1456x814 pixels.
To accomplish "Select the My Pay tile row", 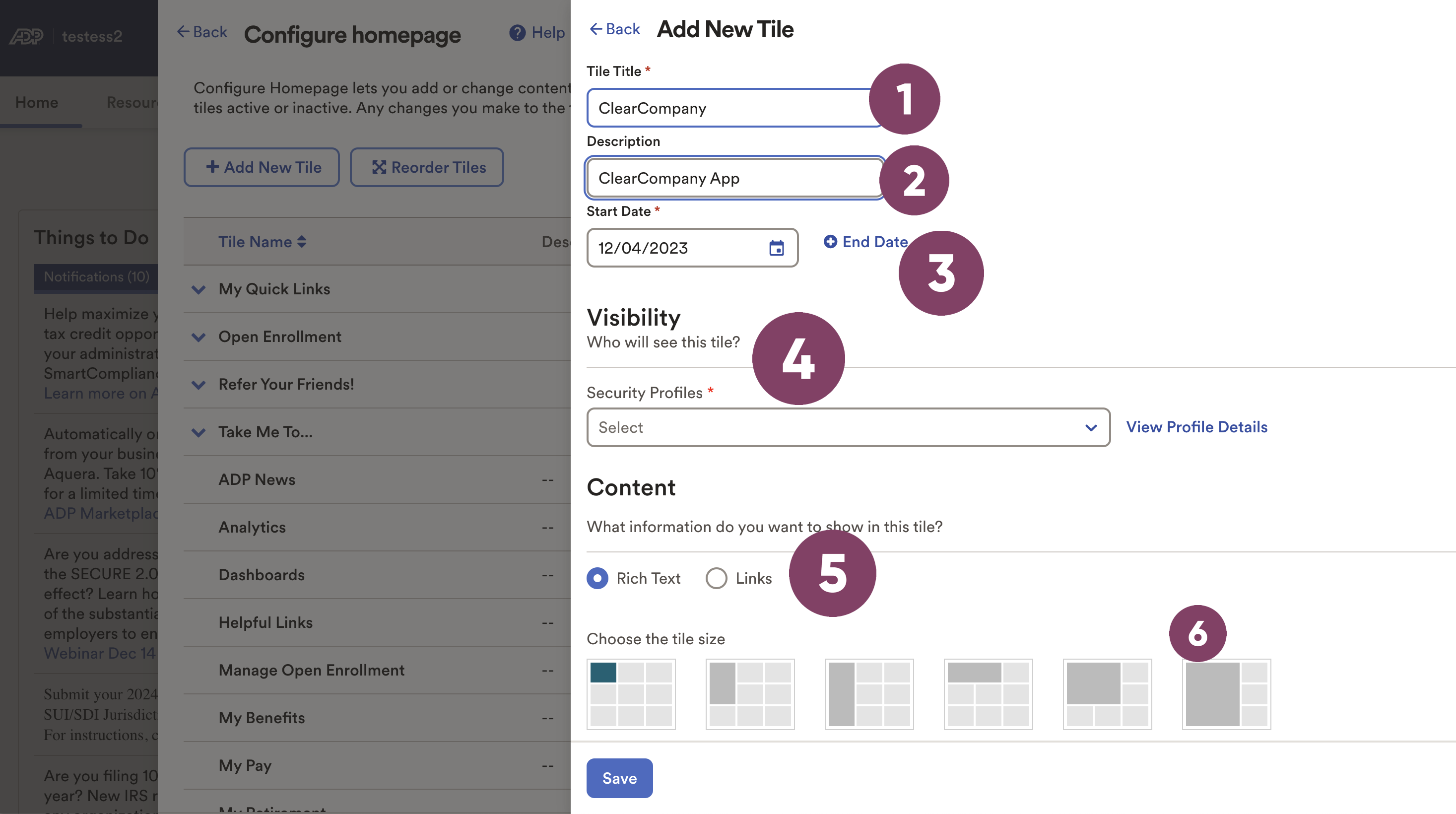I will pyautogui.click(x=377, y=765).
